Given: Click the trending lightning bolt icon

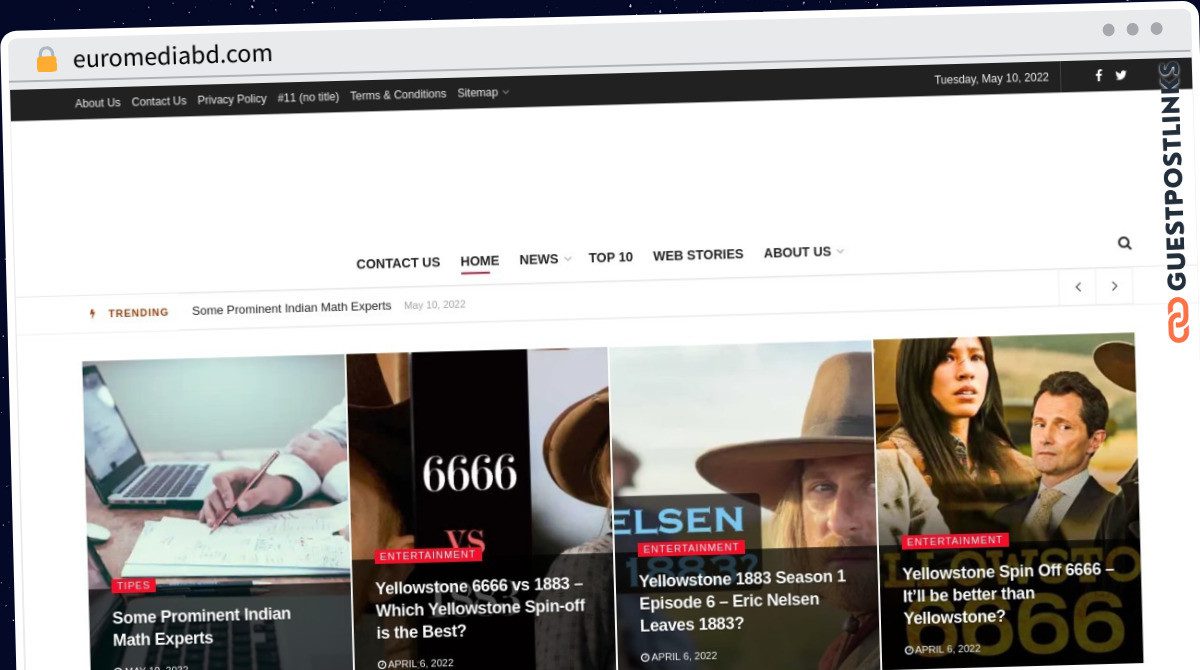Looking at the screenshot, I should pyautogui.click(x=92, y=313).
